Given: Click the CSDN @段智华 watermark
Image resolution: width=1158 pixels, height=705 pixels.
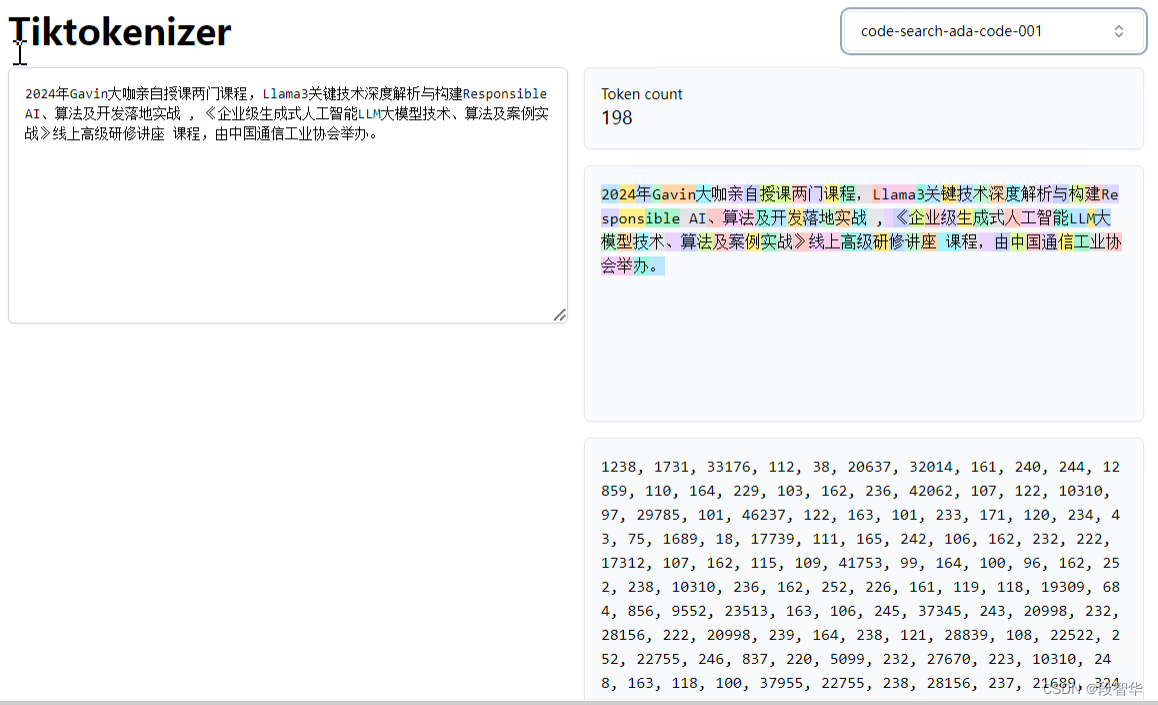Looking at the screenshot, I should [1095, 689].
